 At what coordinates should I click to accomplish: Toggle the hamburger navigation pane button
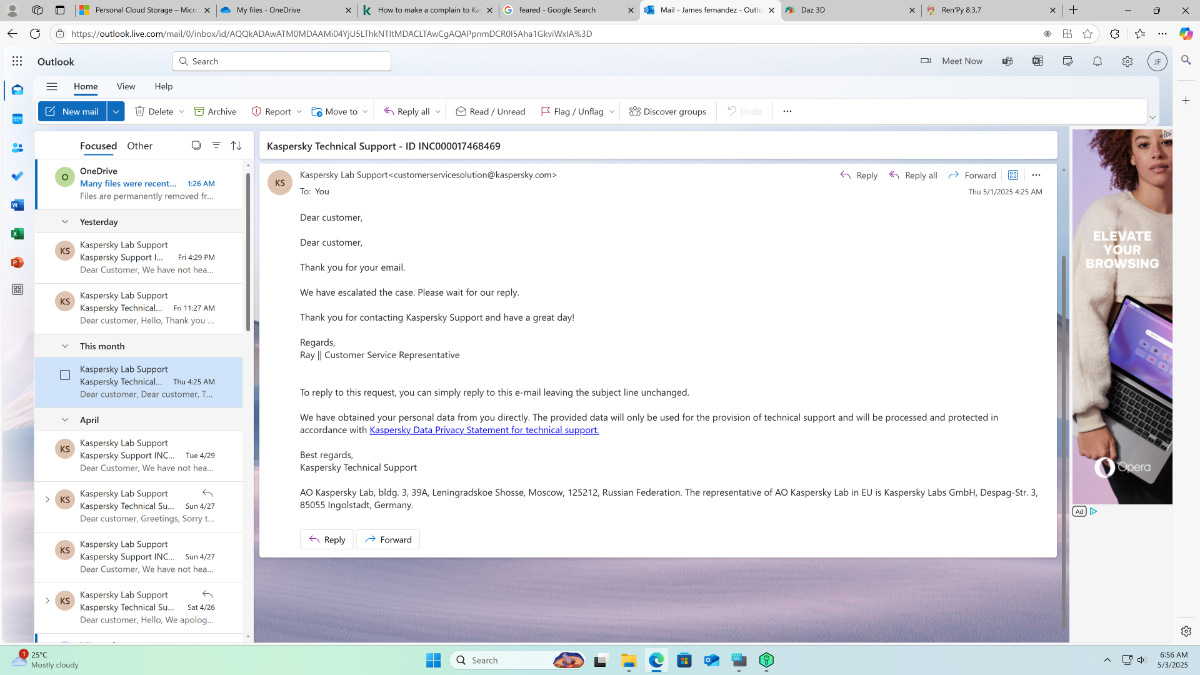[52, 86]
